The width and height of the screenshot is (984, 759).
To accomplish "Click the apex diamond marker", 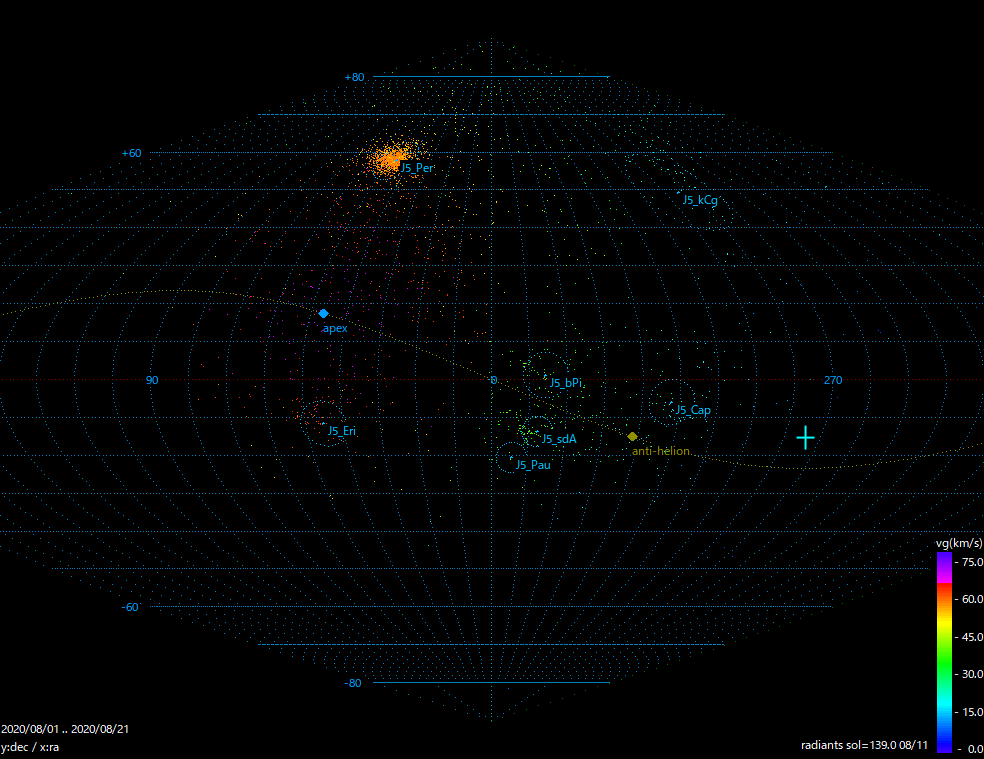I will [322, 314].
